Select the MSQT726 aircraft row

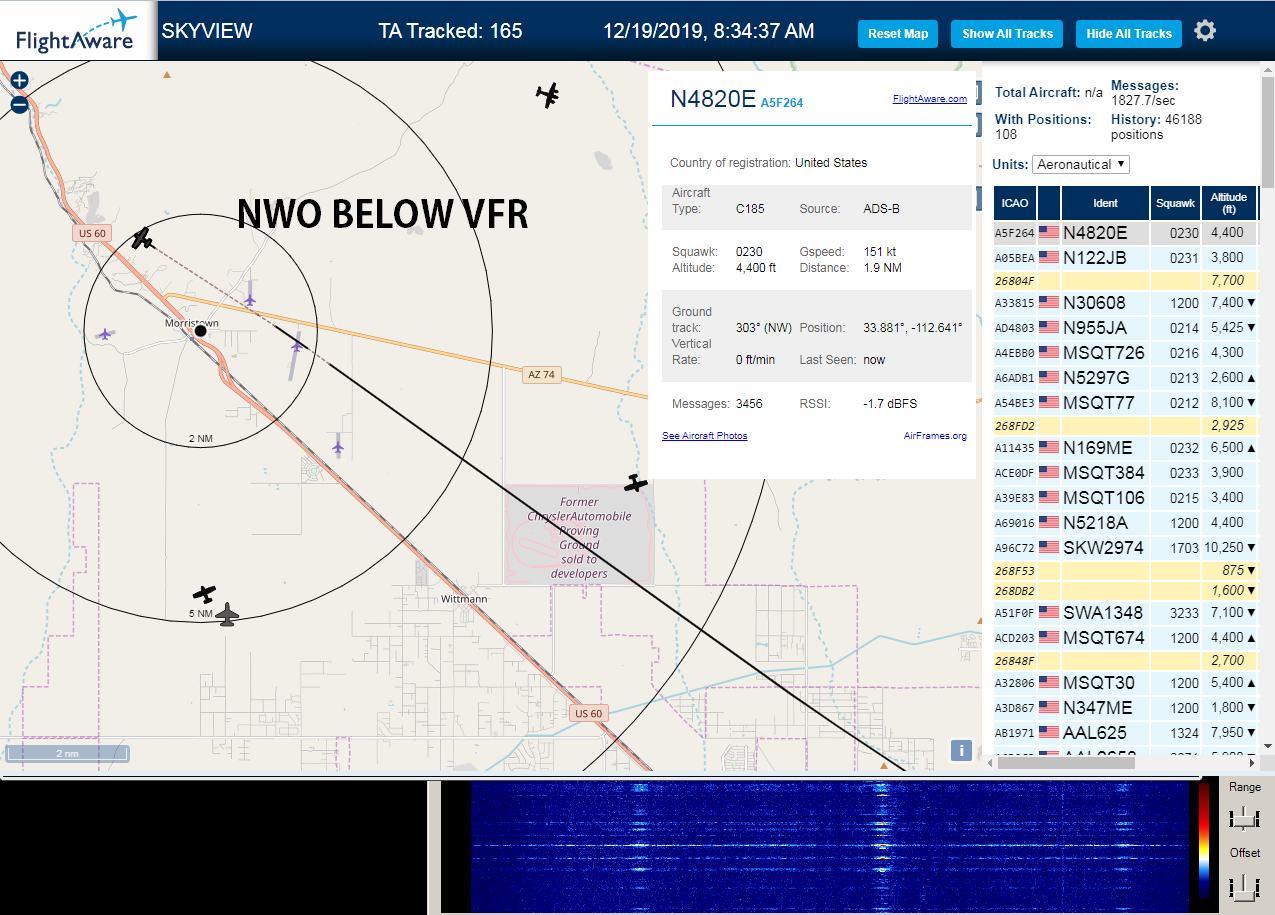(x=1125, y=353)
